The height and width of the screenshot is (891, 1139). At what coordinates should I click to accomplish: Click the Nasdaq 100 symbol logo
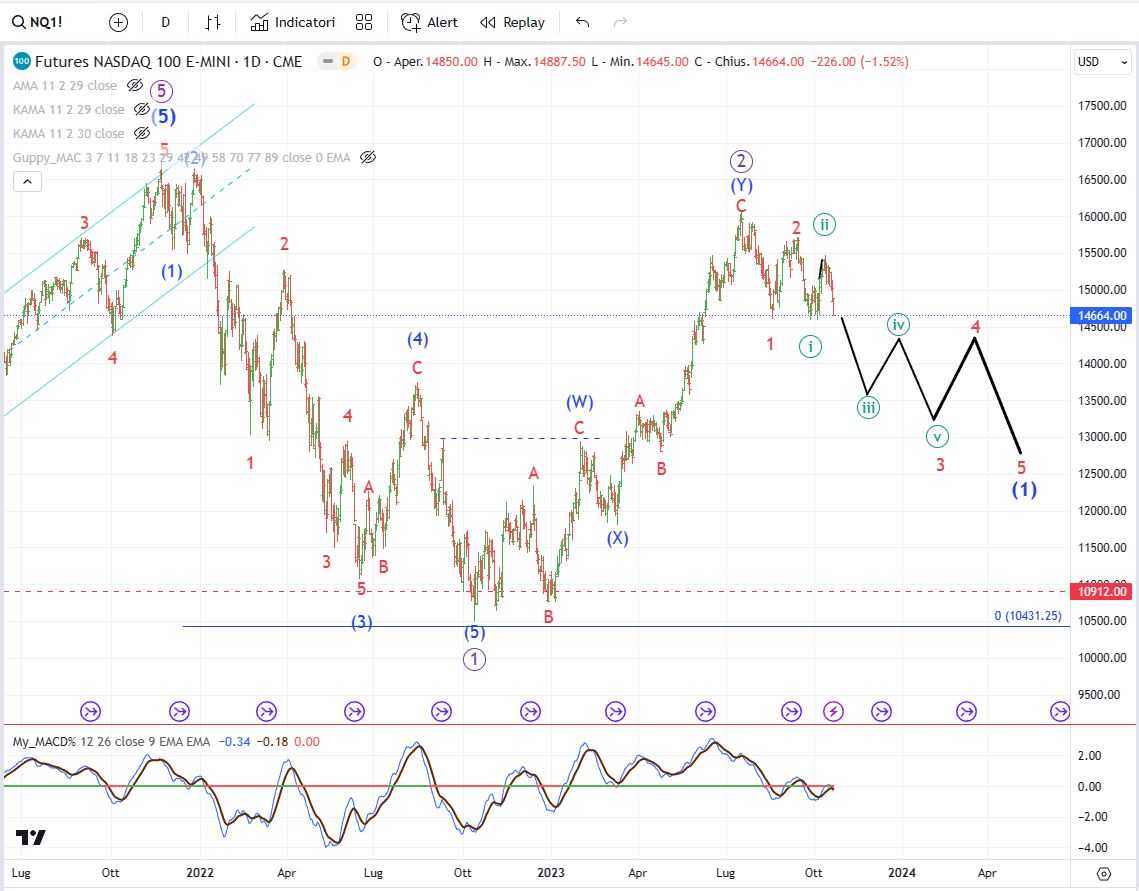coord(22,62)
